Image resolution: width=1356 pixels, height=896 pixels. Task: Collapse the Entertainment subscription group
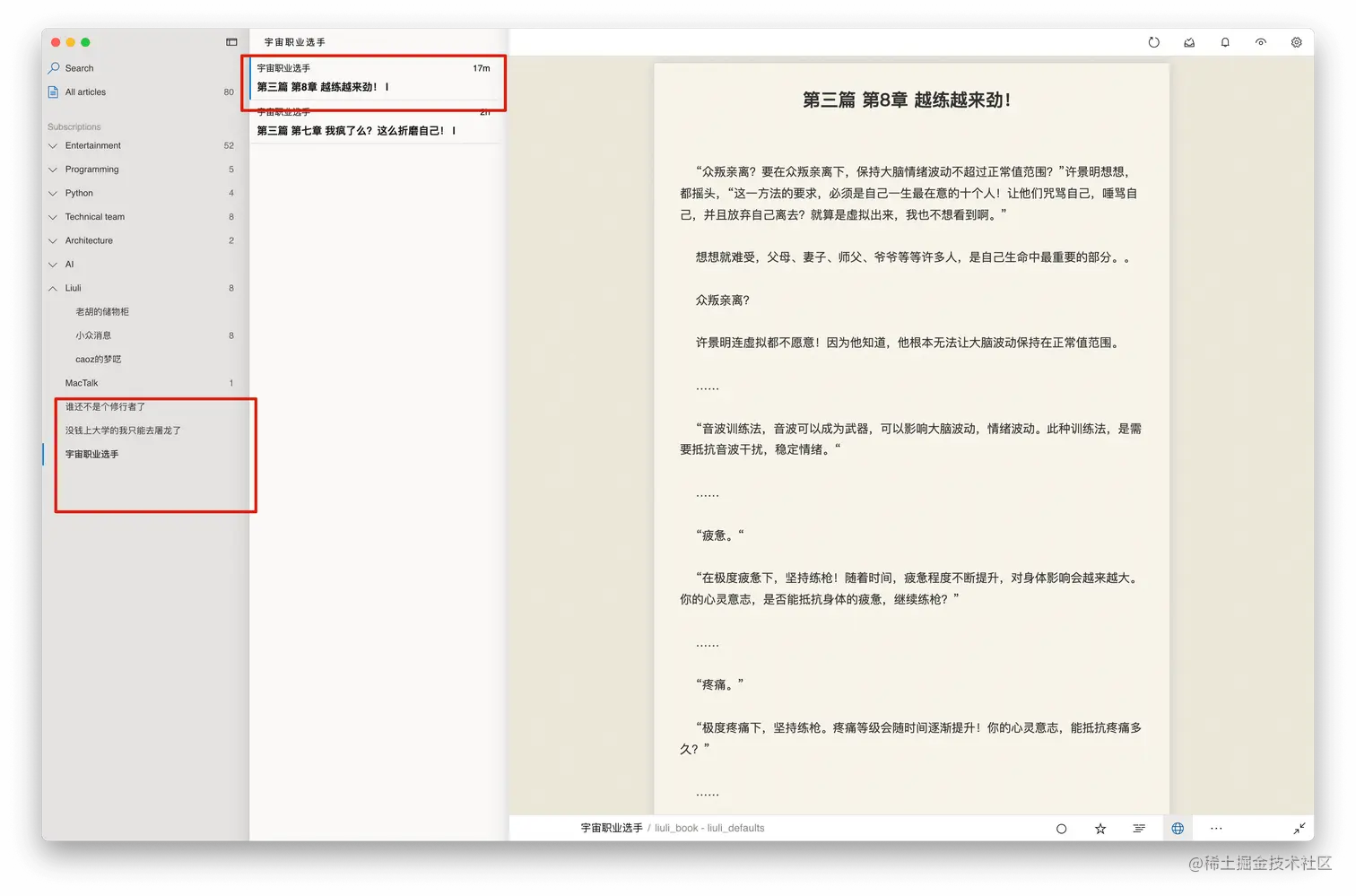[53, 145]
